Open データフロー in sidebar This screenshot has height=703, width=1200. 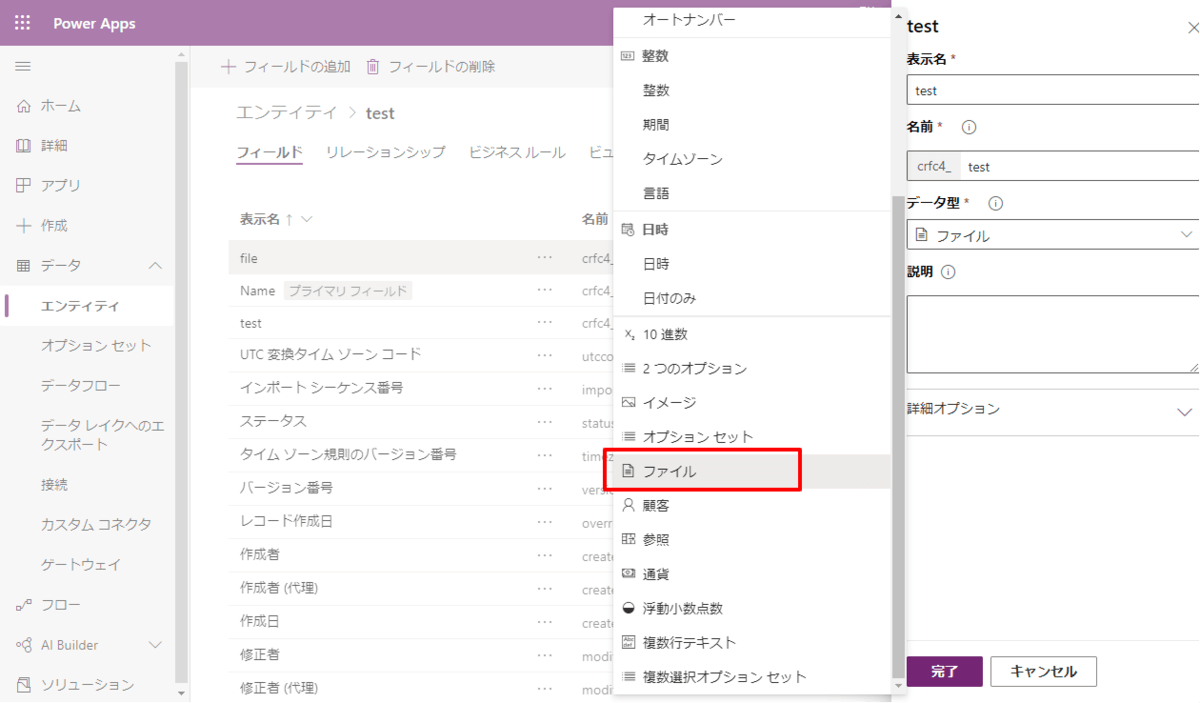coord(80,385)
